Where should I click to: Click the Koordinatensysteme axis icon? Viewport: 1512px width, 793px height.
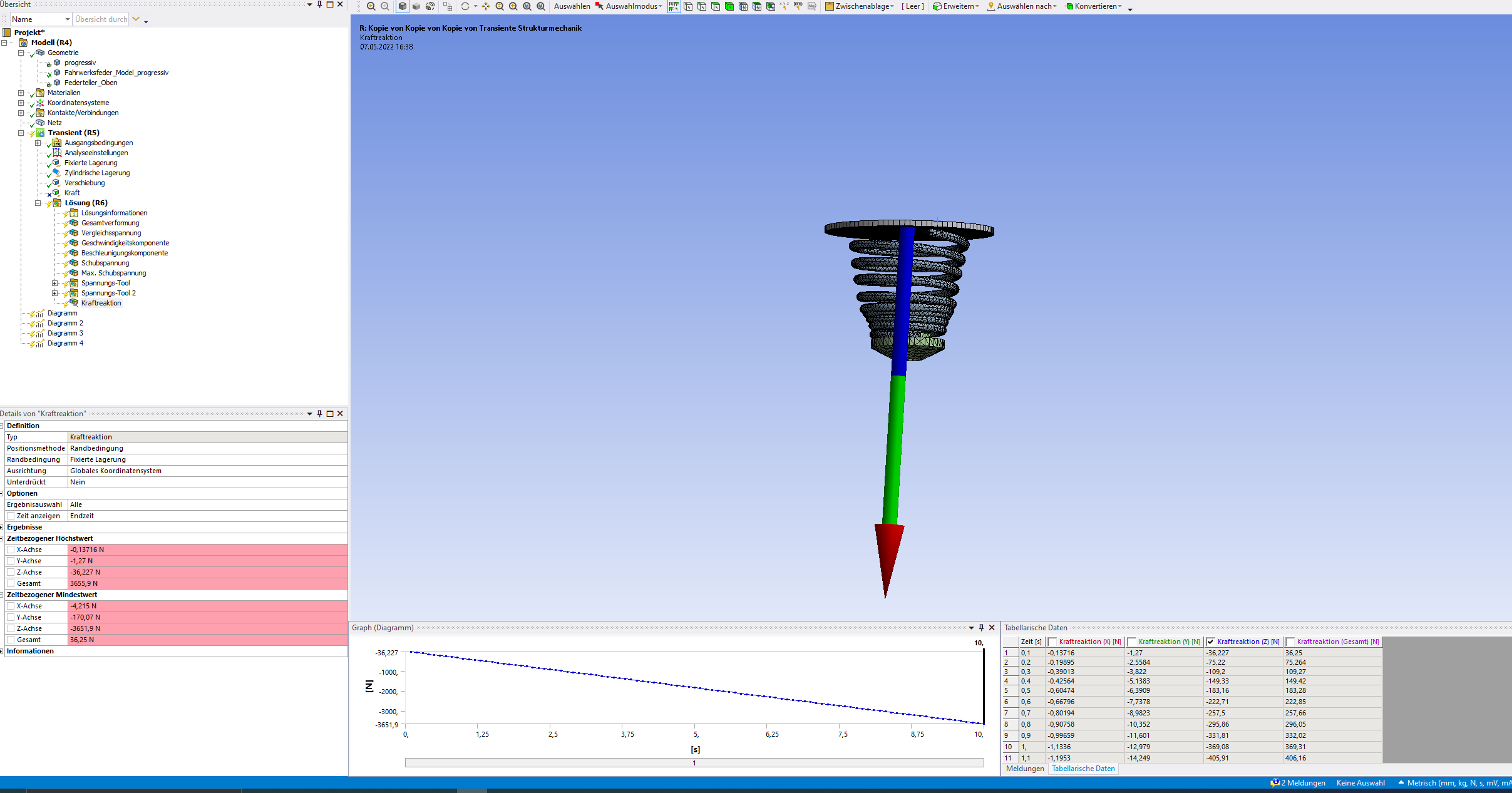tap(40, 103)
